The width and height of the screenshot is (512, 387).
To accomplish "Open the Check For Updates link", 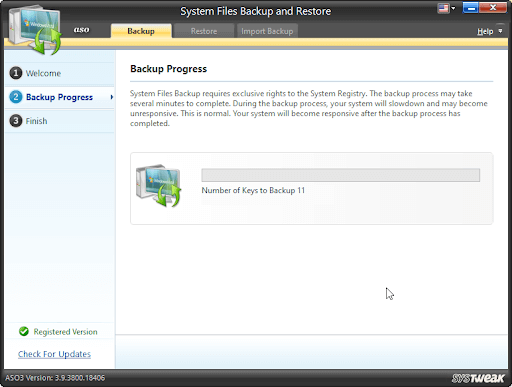I will click(x=54, y=354).
